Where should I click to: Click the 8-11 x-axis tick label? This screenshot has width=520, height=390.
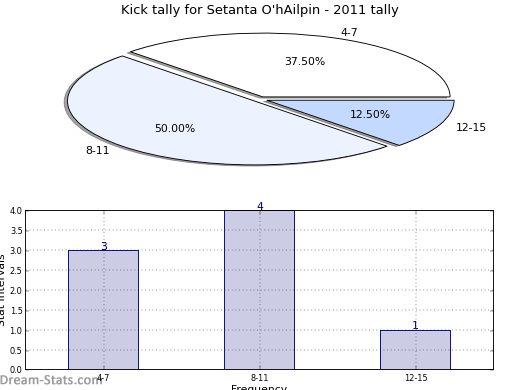tap(259, 378)
